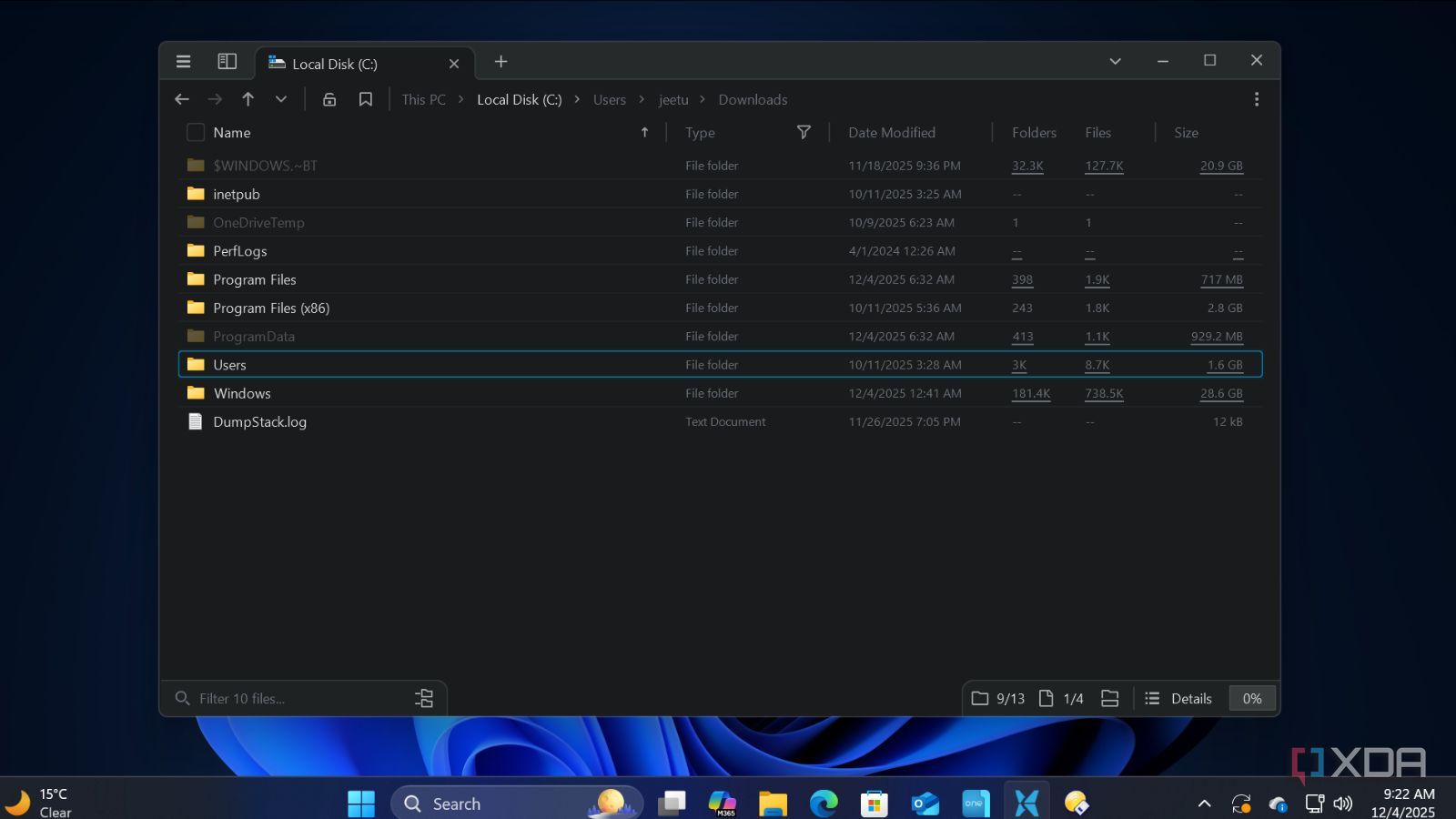This screenshot has width=1456, height=819.
Task: Select the PerfLogs folder
Action: click(x=720, y=251)
